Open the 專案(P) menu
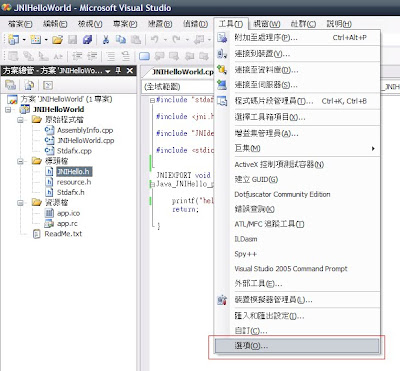Screen dimensions: 400x371 (x=125, y=24)
